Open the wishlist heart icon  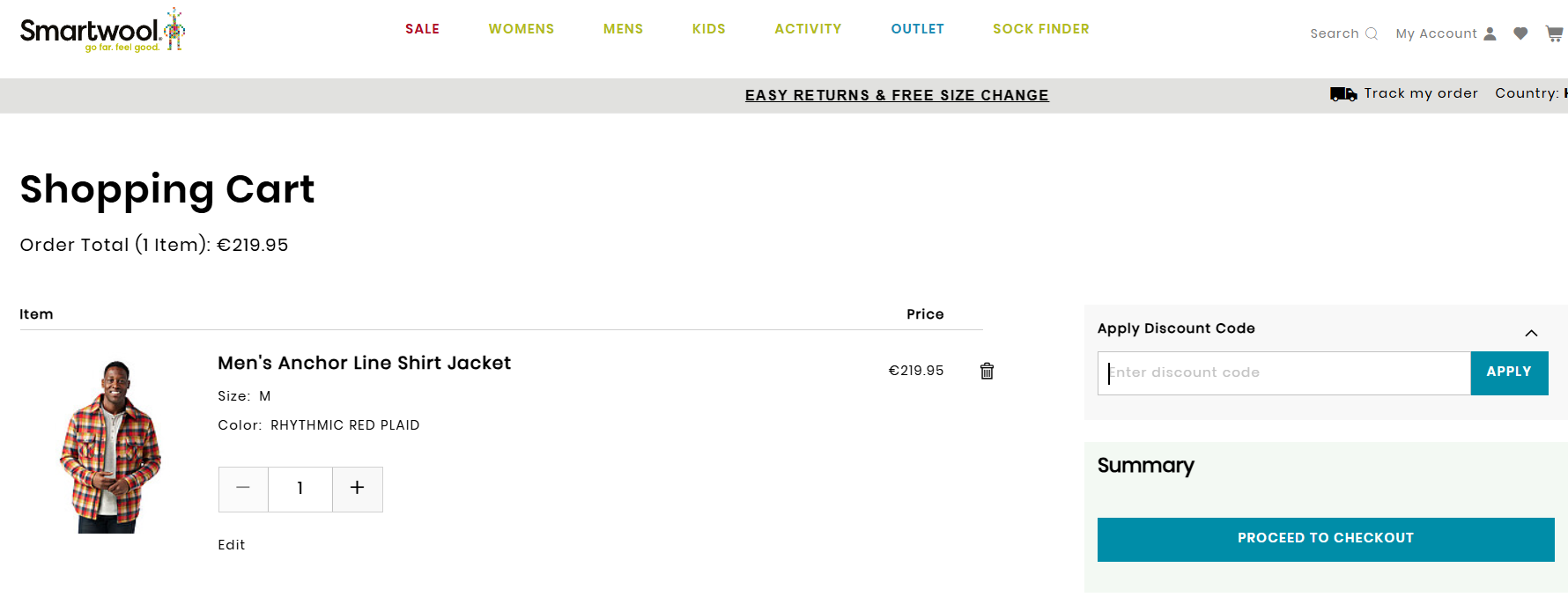coord(1520,33)
